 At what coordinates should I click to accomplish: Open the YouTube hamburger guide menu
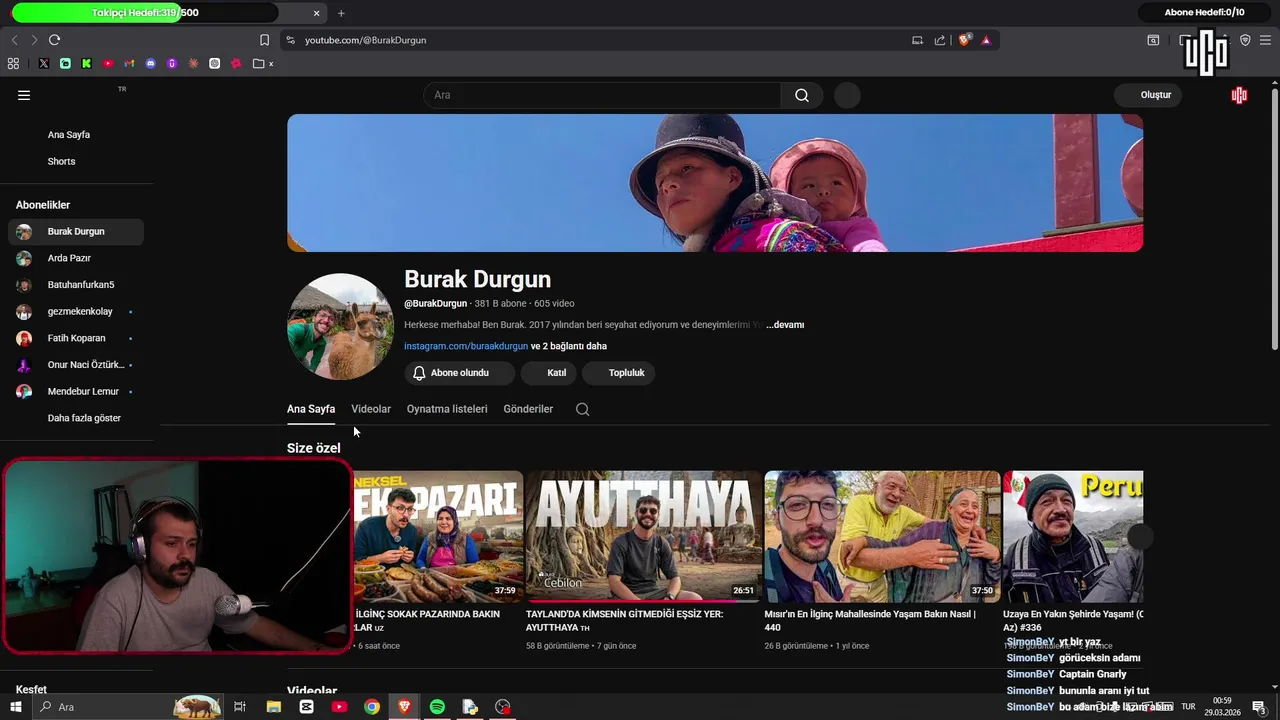24,95
